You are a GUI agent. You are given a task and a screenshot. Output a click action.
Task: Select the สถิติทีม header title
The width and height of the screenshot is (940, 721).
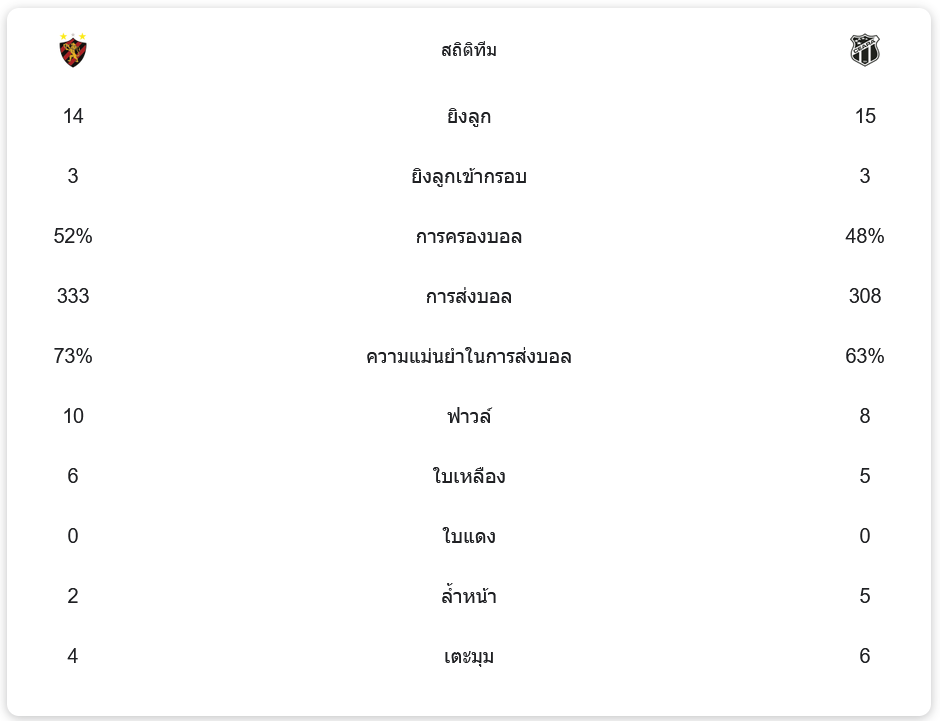(x=469, y=50)
